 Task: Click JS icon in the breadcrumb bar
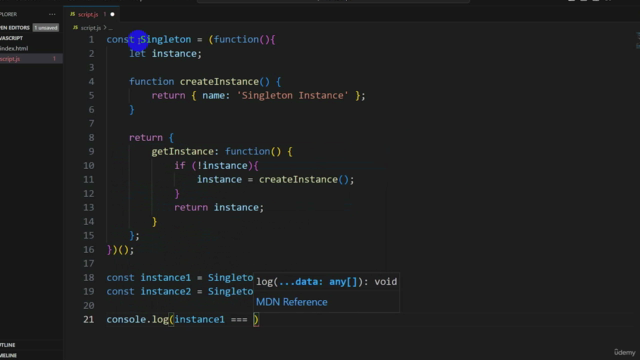tap(75, 28)
